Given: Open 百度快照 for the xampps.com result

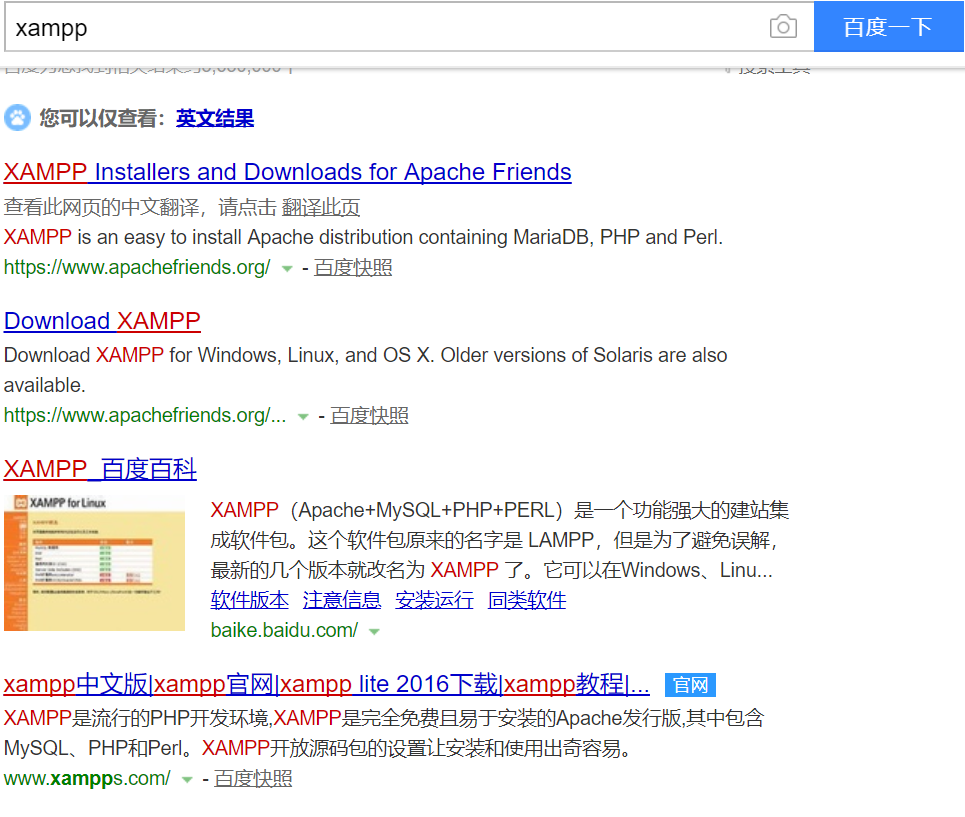Looking at the screenshot, I should tap(253, 779).
